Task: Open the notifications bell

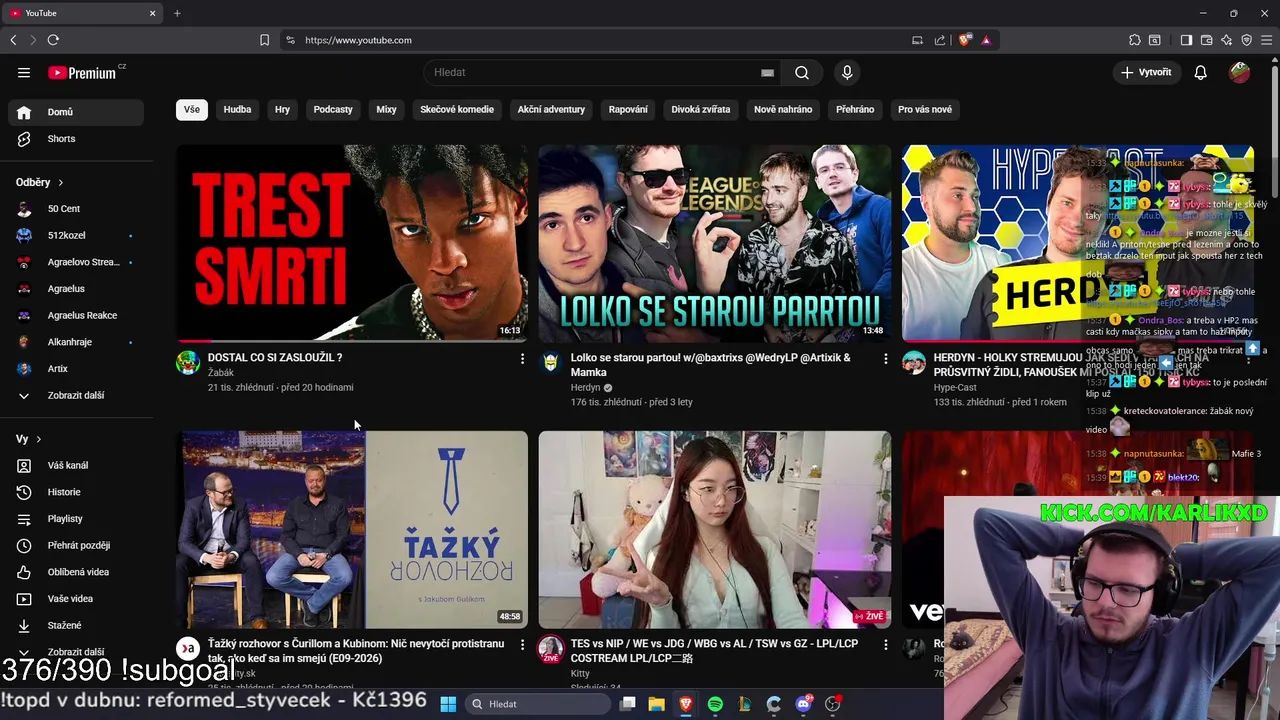Action: (1201, 72)
